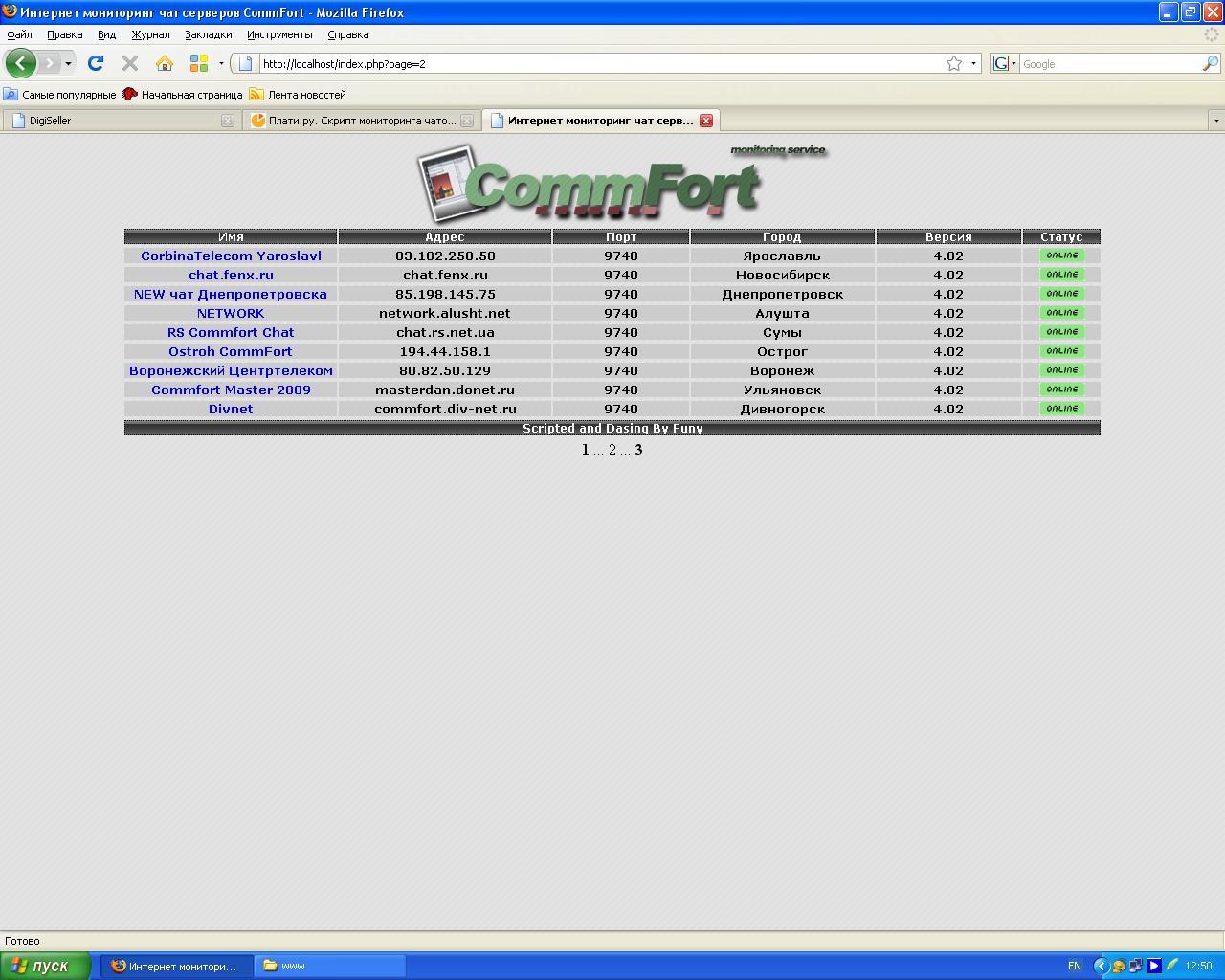
Task: Click the Адрес column header
Action: (x=445, y=236)
